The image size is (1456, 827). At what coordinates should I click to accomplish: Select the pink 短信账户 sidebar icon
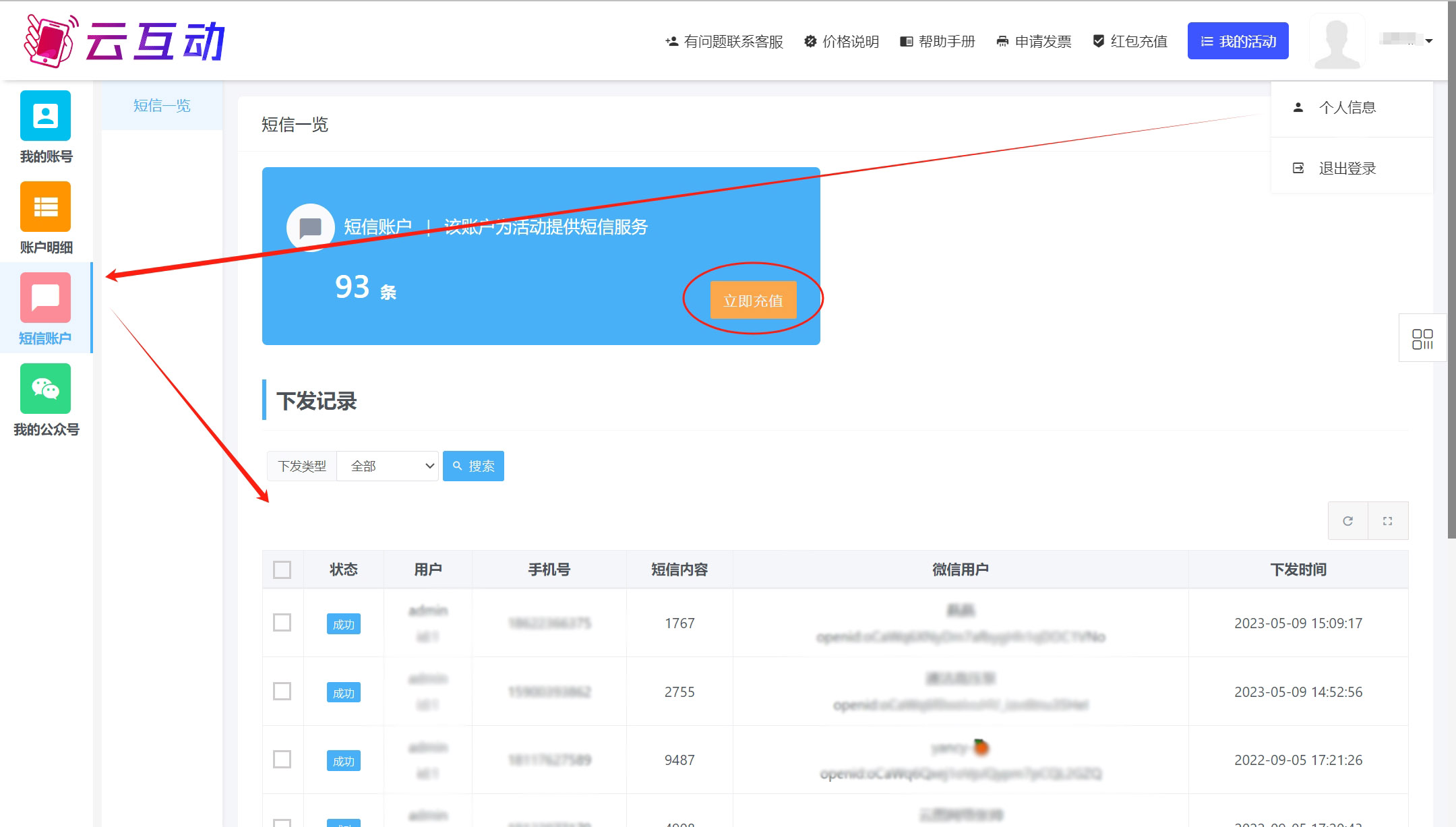(x=45, y=298)
